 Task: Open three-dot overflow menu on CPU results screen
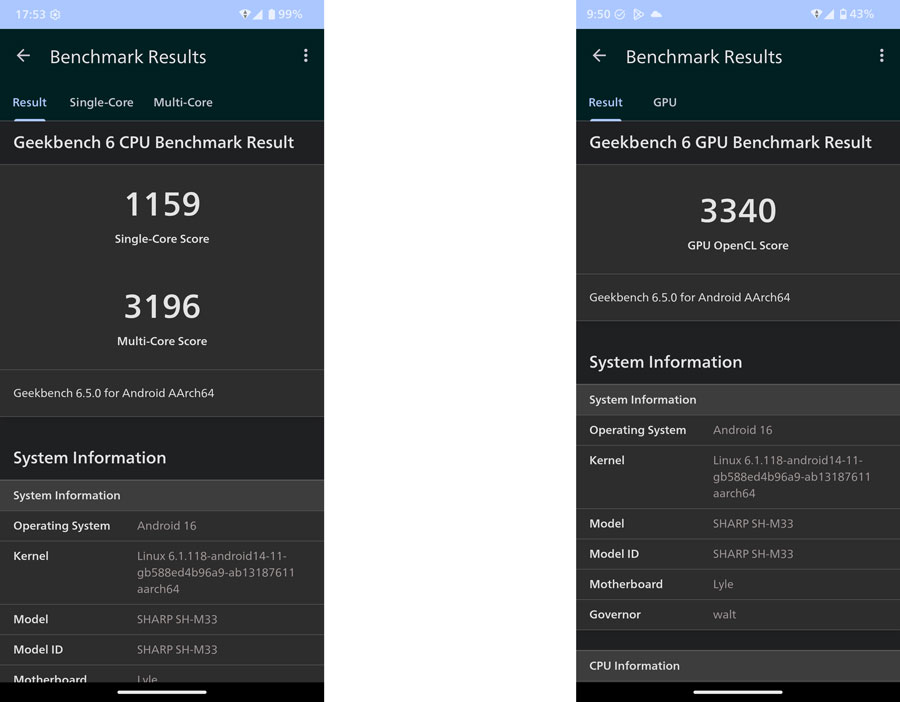[x=305, y=56]
